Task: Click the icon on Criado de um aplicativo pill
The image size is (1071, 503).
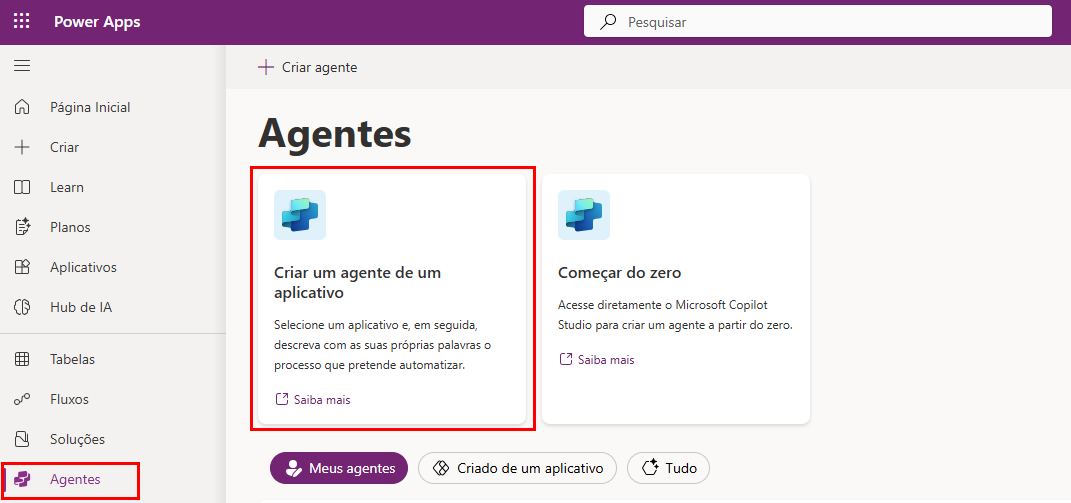Action: click(x=441, y=468)
